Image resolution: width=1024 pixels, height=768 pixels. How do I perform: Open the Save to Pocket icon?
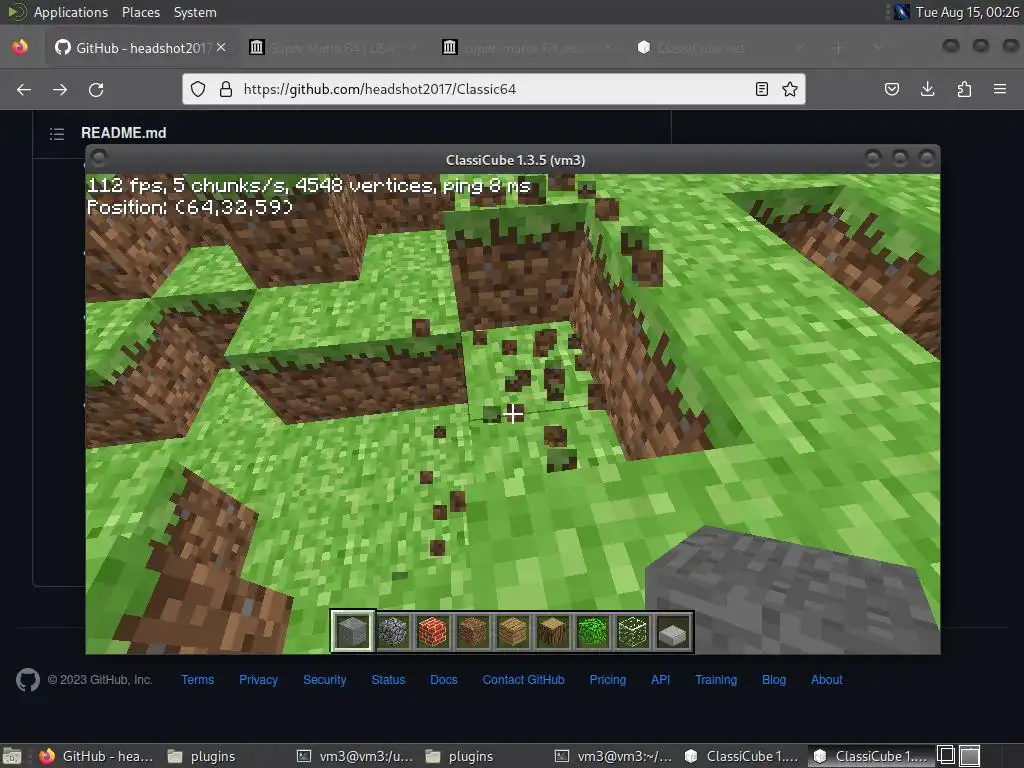(892, 89)
